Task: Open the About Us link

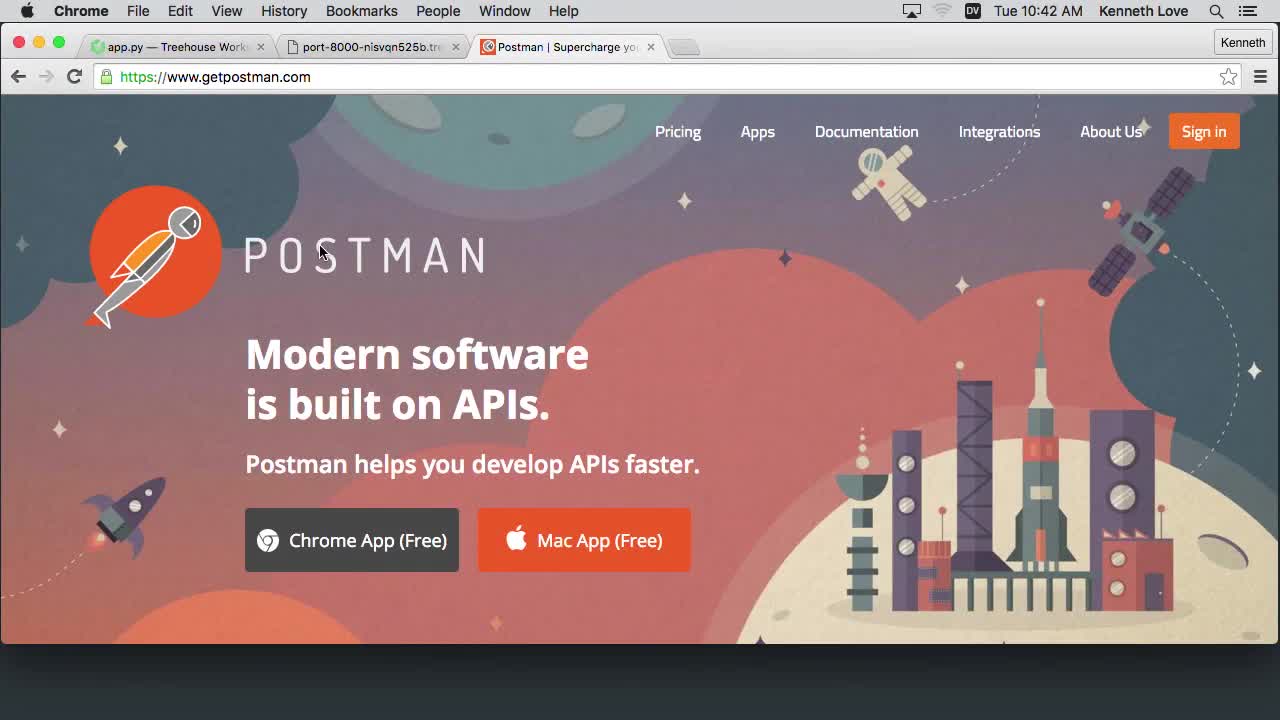Action: pyautogui.click(x=1110, y=132)
